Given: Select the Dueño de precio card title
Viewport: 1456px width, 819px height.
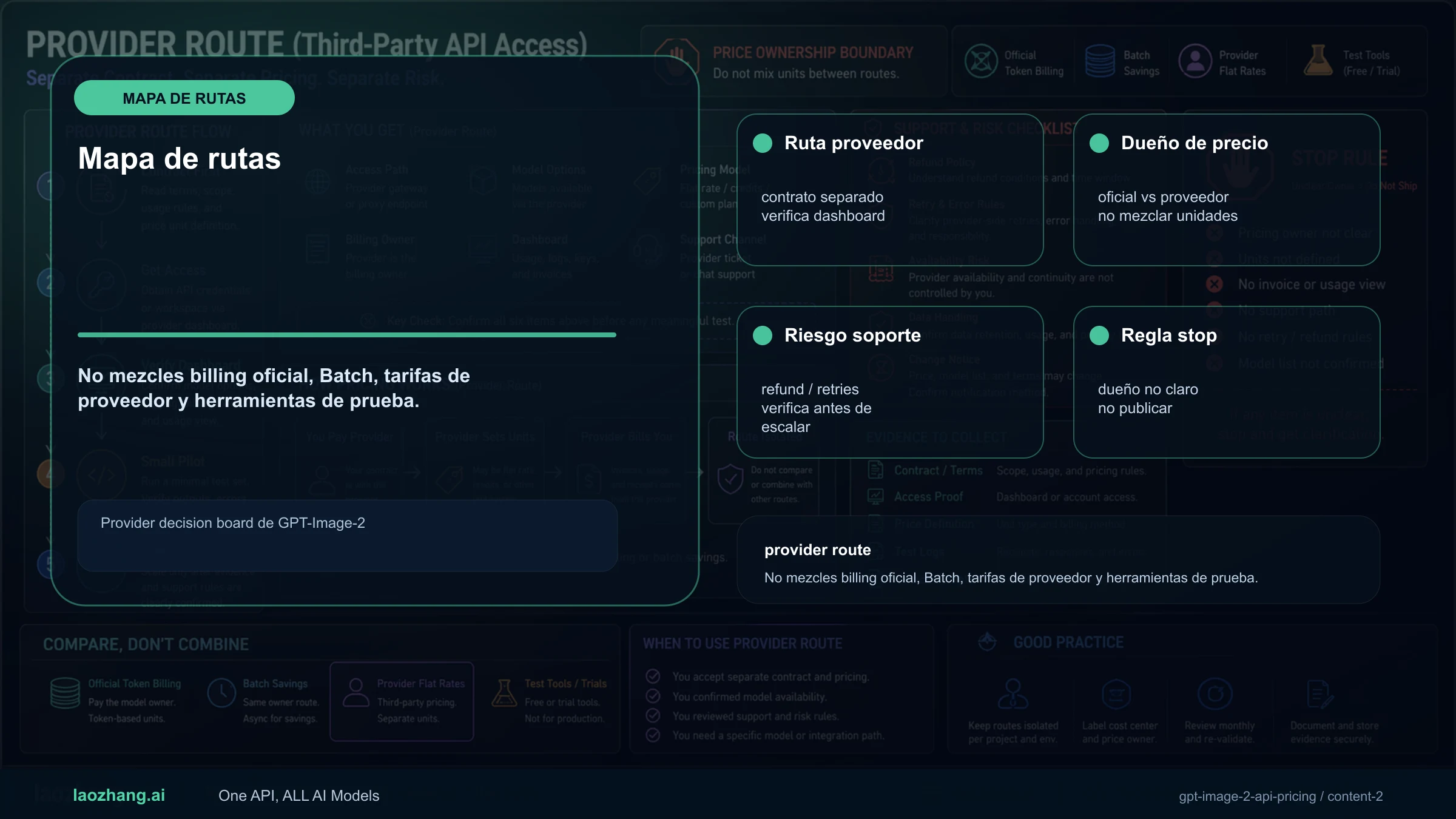Looking at the screenshot, I should coord(1195,143).
